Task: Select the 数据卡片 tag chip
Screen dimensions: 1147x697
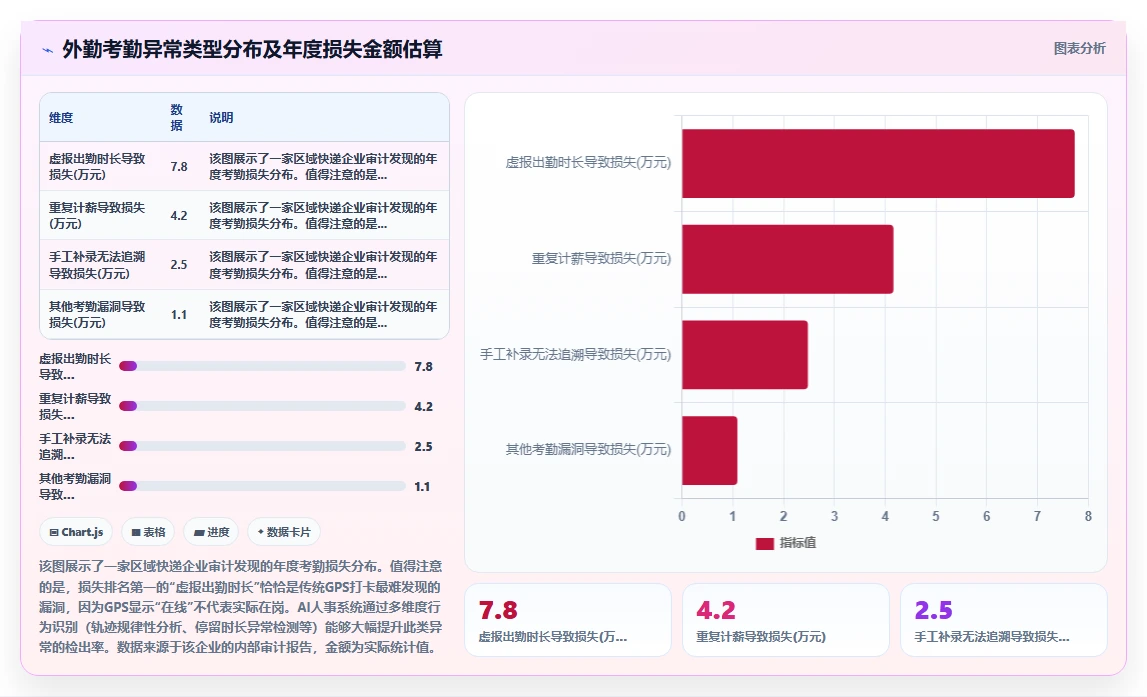Action: pyautogui.click(x=284, y=532)
